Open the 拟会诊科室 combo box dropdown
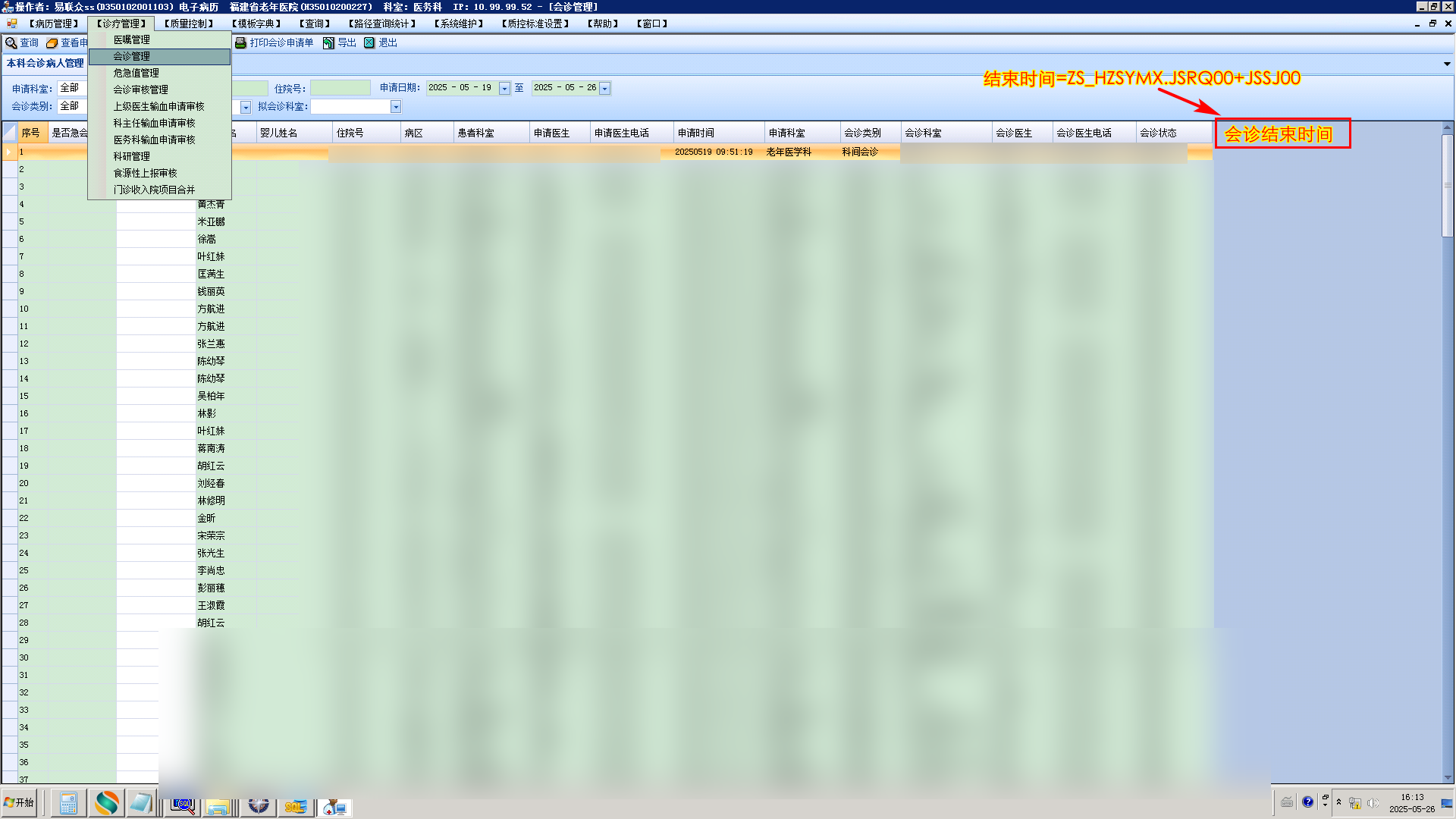The height and width of the screenshot is (819, 1456). 395,107
